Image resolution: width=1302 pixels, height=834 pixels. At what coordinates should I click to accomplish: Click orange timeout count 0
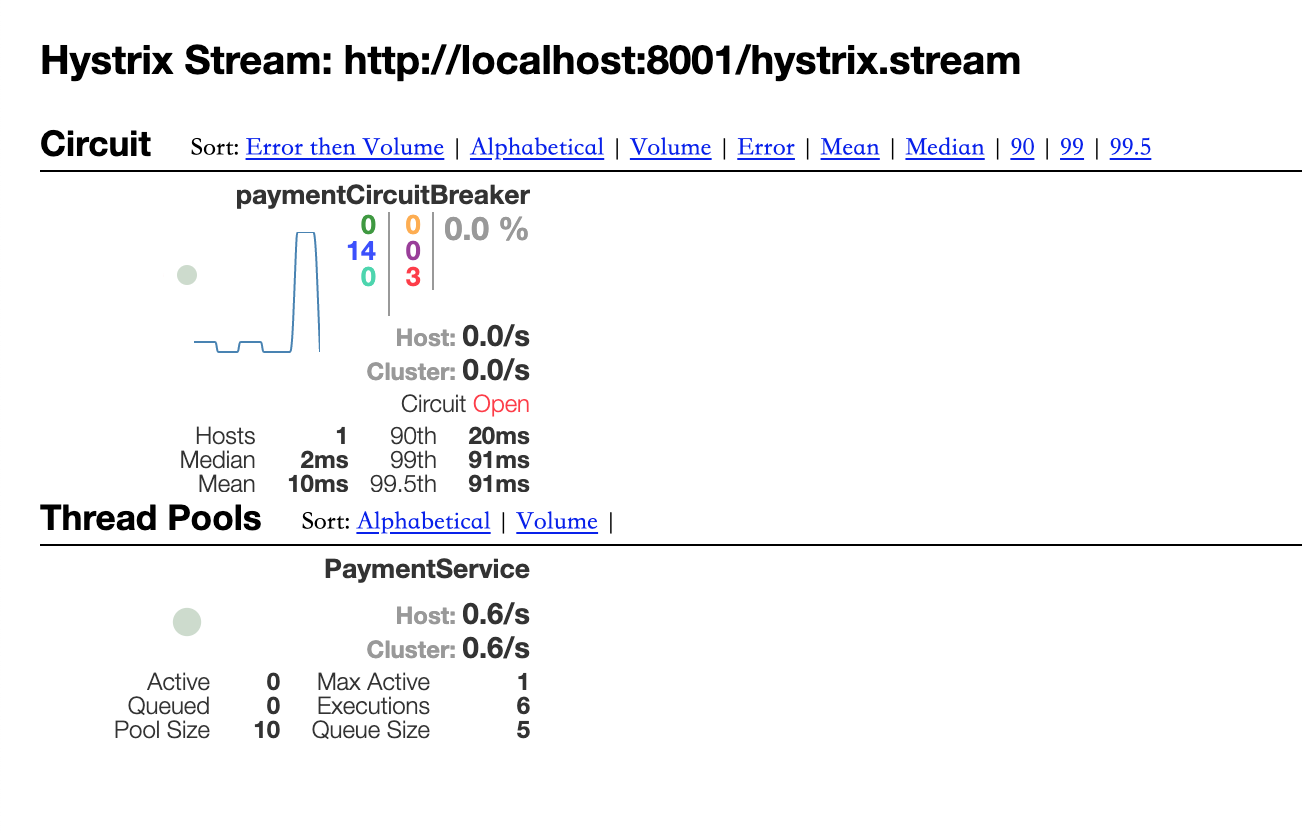(x=413, y=225)
